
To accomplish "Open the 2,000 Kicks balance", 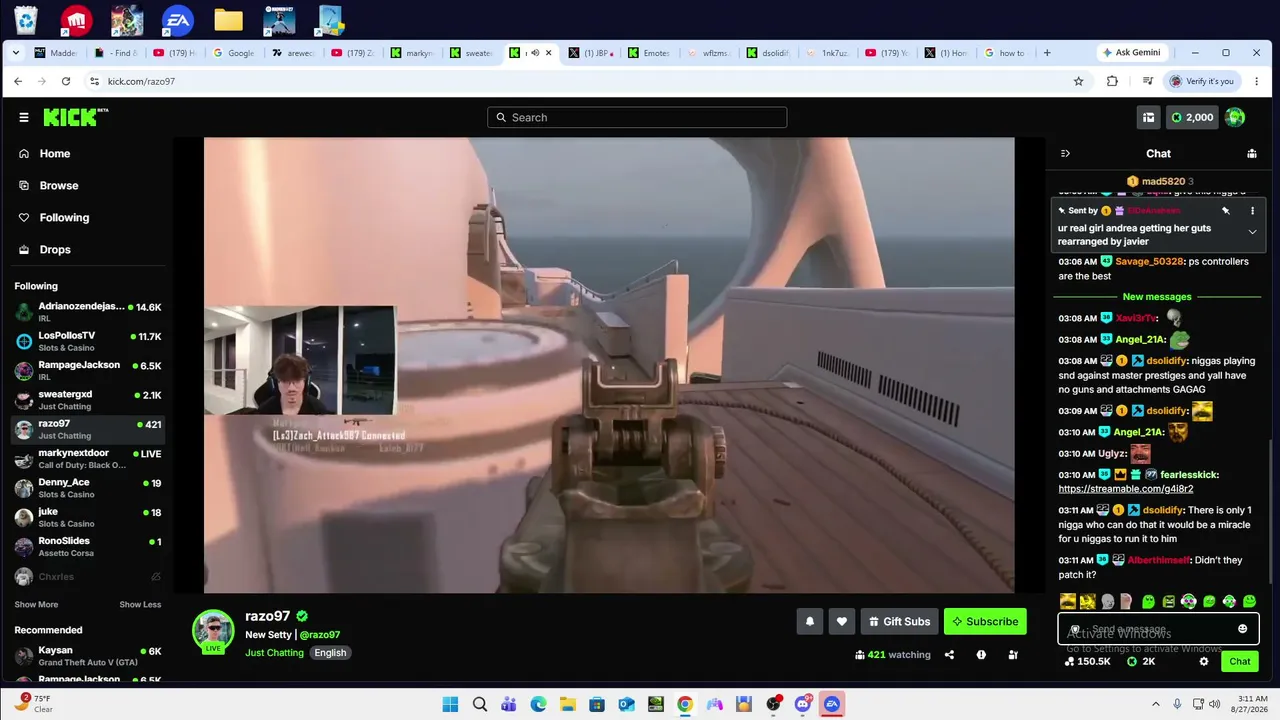I will [x=1191, y=117].
